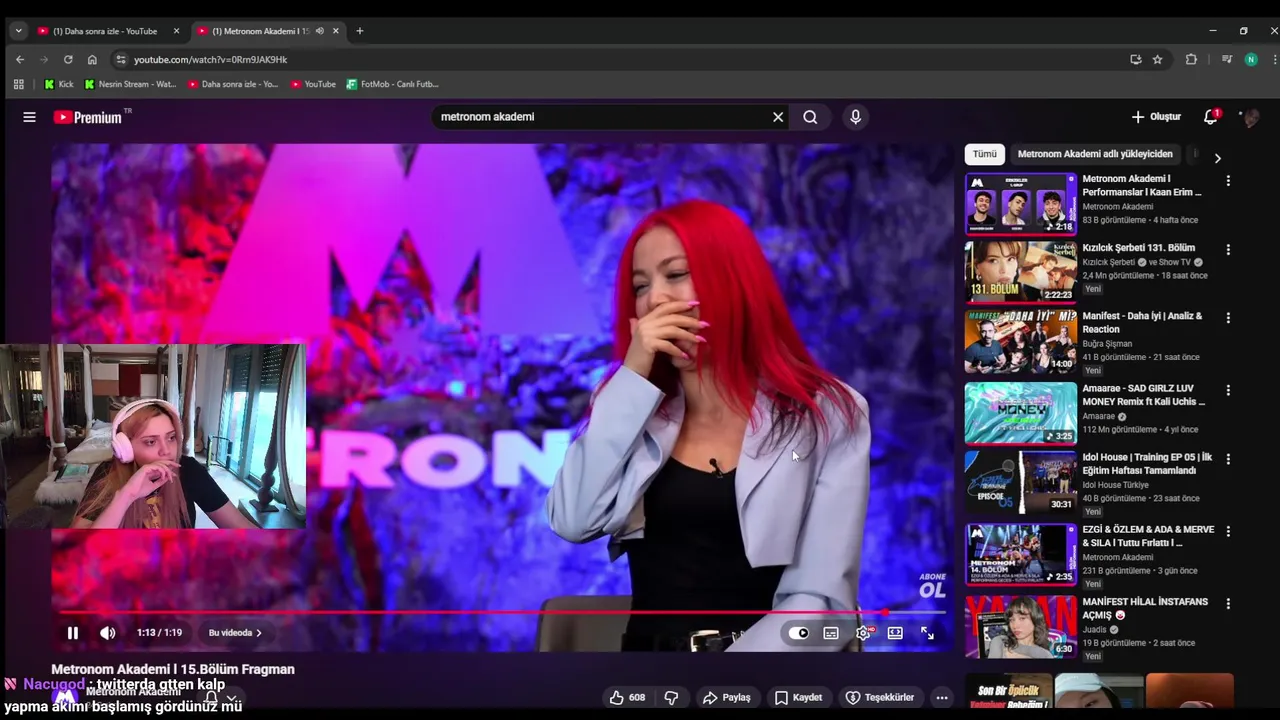
Task: Click the Teşekkürler button
Action: (880, 697)
